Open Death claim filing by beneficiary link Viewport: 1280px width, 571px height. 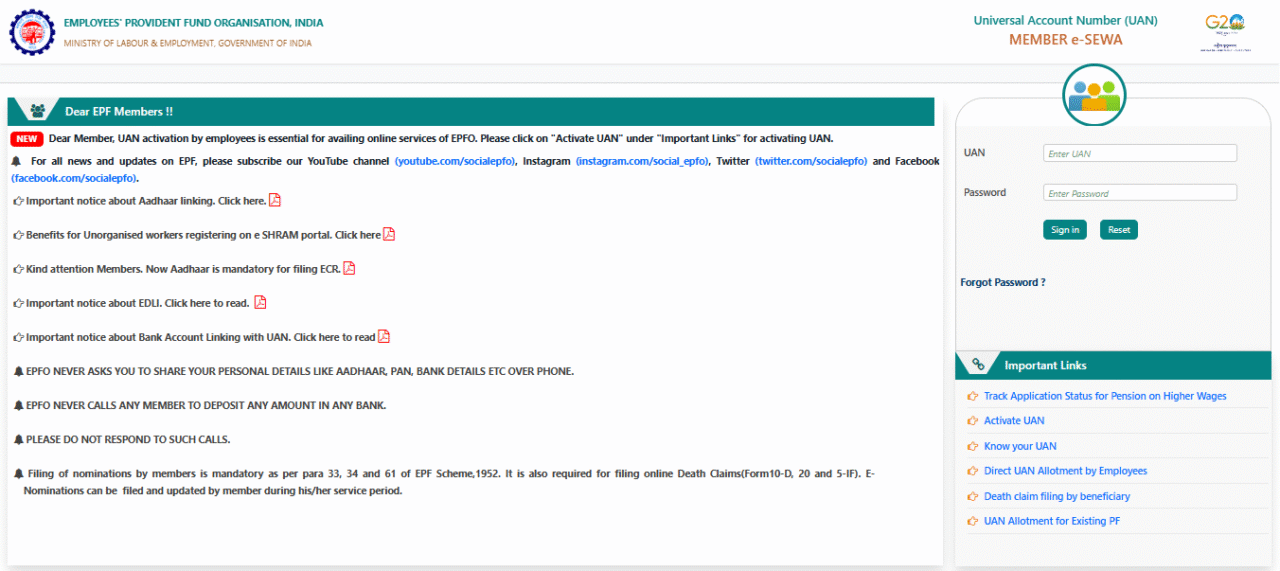tap(1057, 496)
